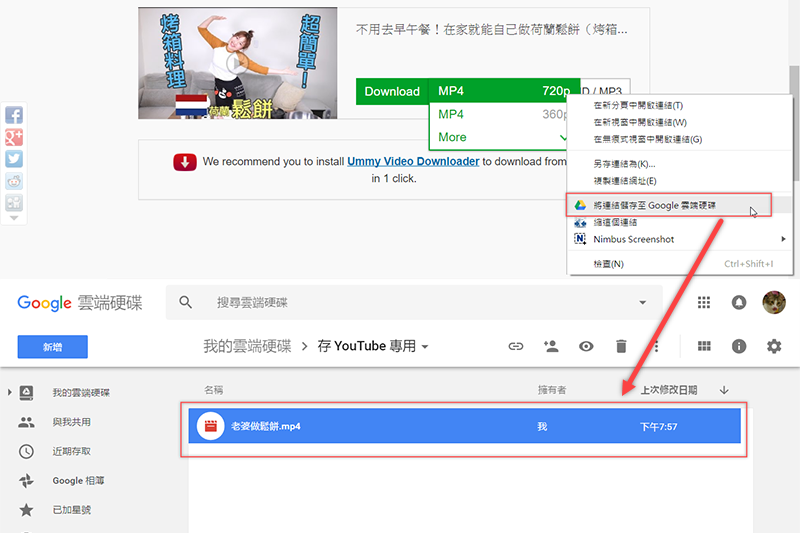
Task: Click the red video file icon
Action: point(211,426)
